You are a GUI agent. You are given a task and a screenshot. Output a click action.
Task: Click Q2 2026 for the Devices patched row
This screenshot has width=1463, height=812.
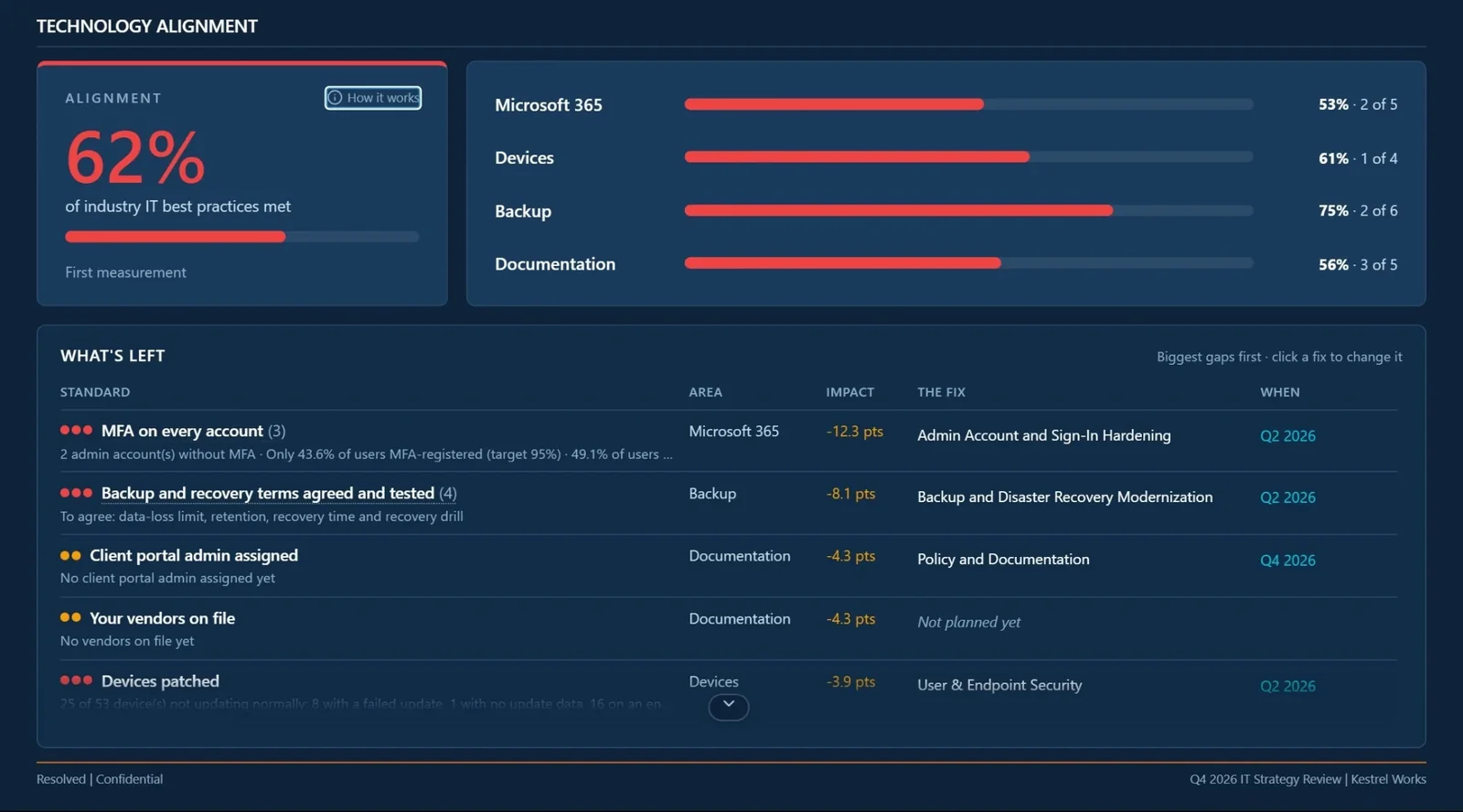(x=1287, y=686)
